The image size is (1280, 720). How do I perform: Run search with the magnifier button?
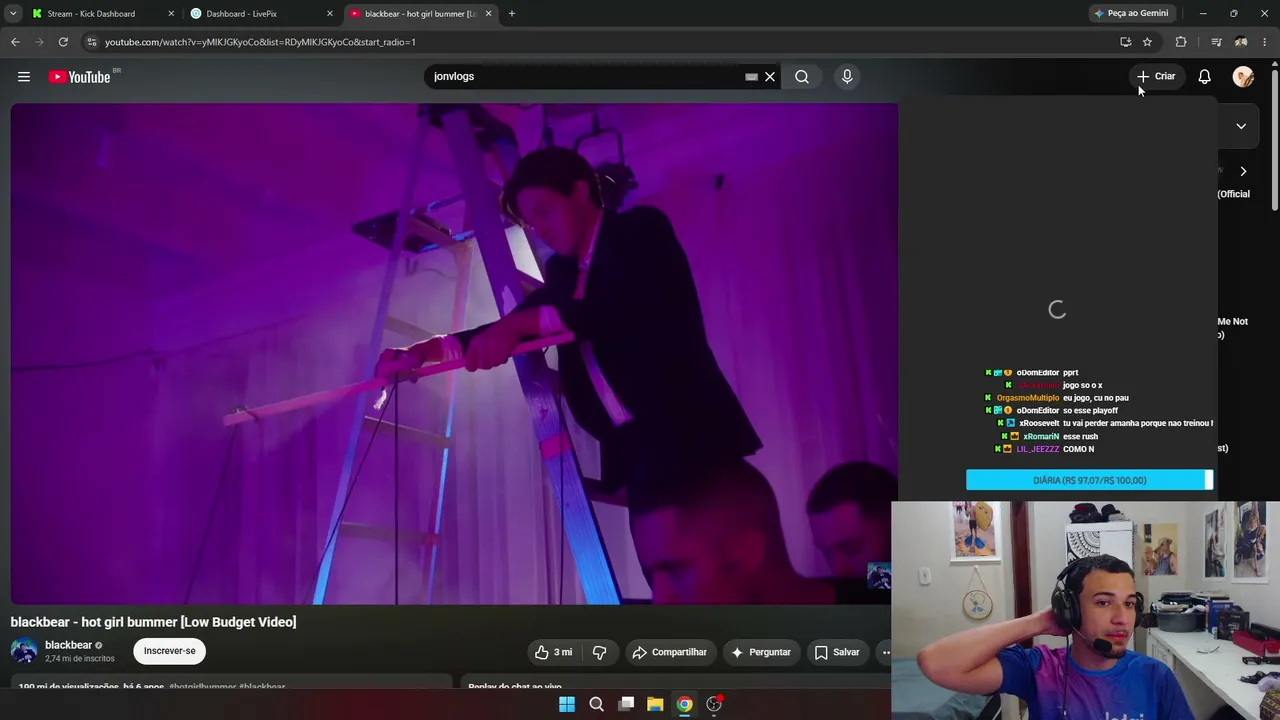[802, 77]
